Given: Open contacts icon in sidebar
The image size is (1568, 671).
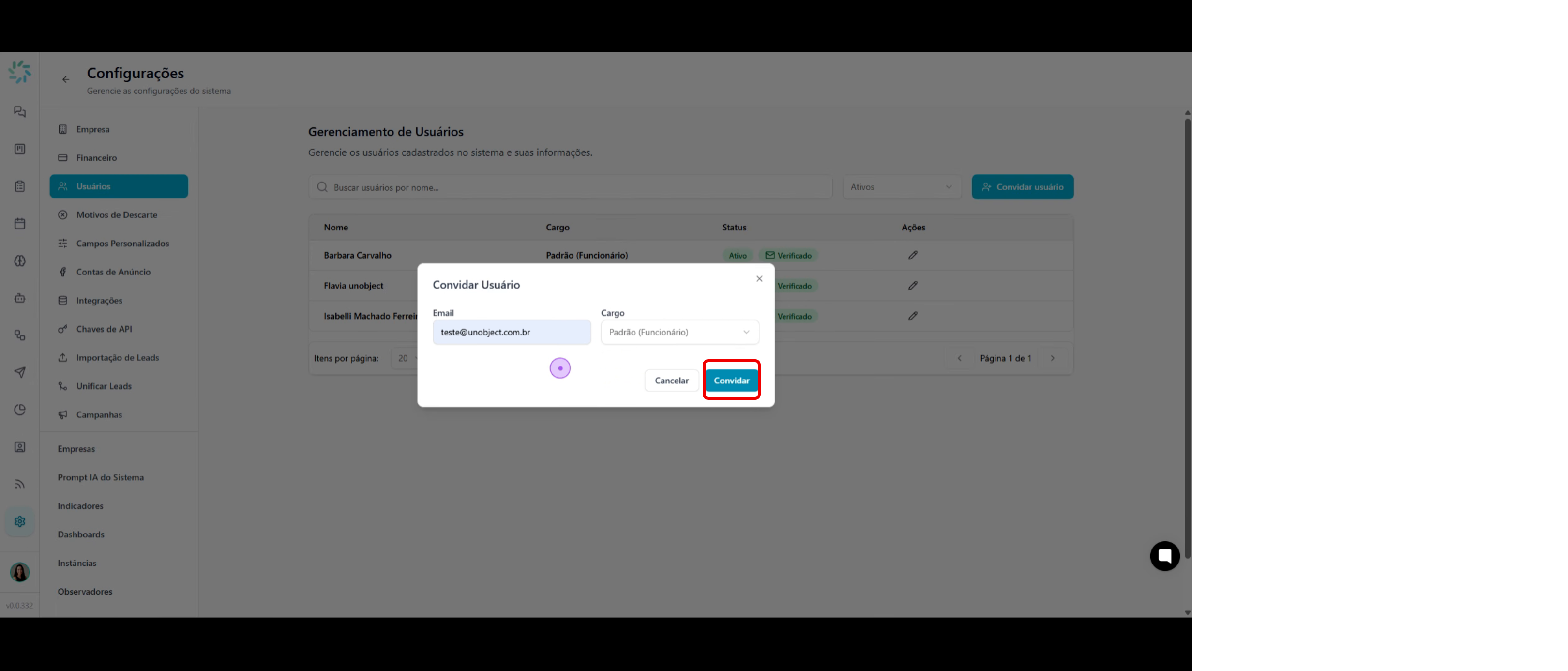Looking at the screenshot, I should tap(19, 447).
